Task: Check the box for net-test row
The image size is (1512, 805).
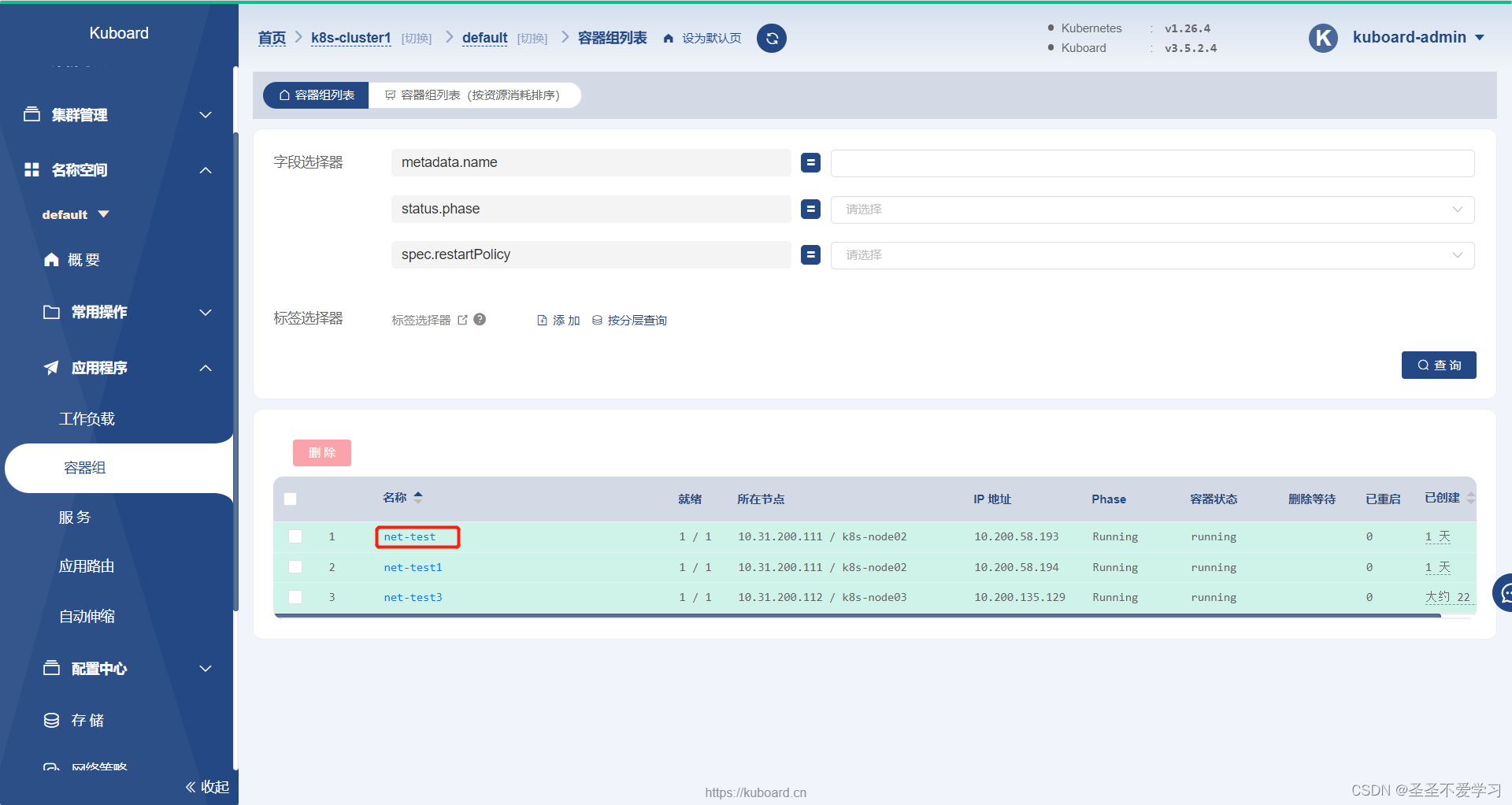Action: pyautogui.click(x=295, y=536)
